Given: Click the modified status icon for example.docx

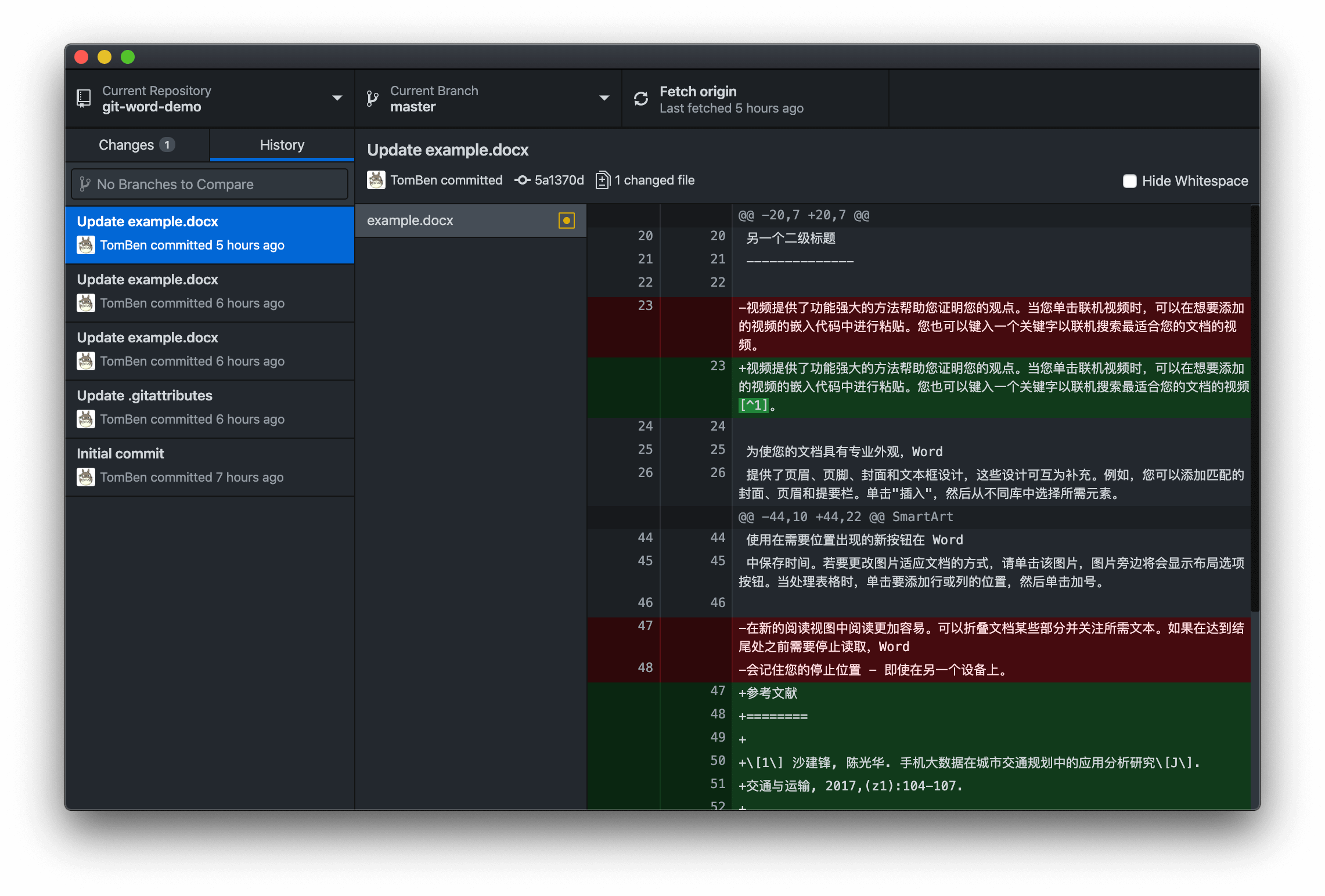Looking at the screenshot, I should pos(566,221).
